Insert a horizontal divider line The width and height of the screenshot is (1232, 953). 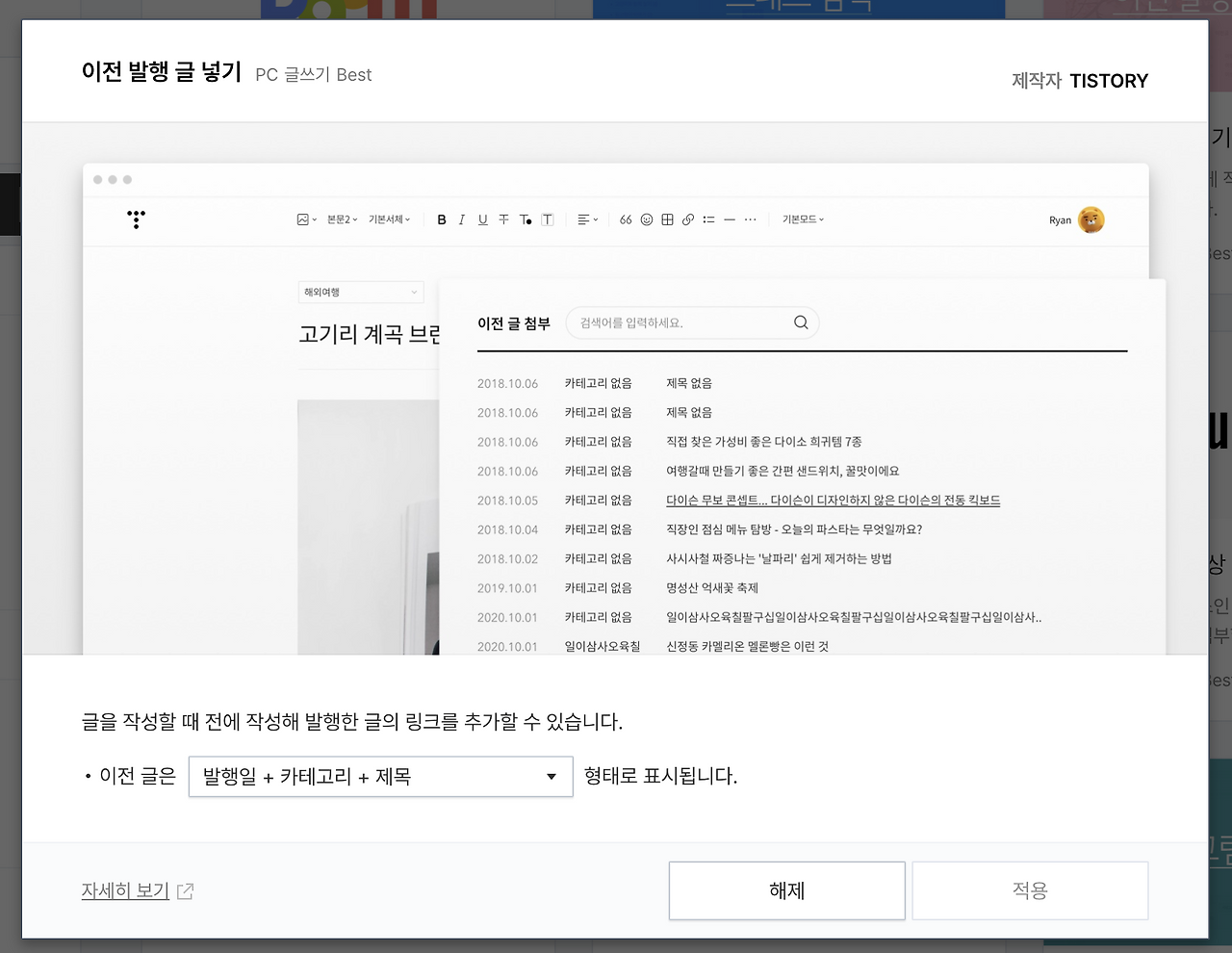[x=730, y=219]
